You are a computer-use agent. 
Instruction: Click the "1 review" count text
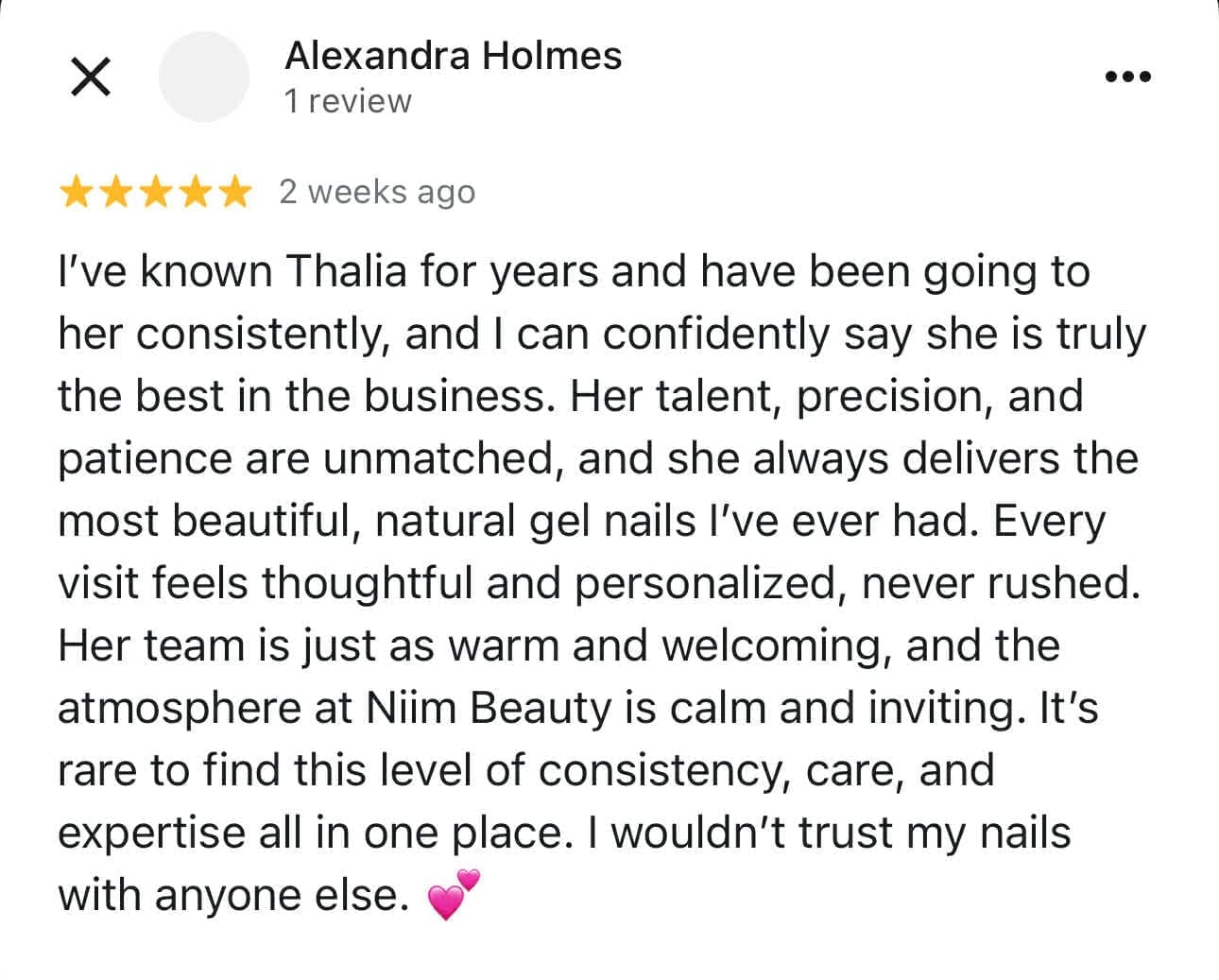click(x=348, y=101)
